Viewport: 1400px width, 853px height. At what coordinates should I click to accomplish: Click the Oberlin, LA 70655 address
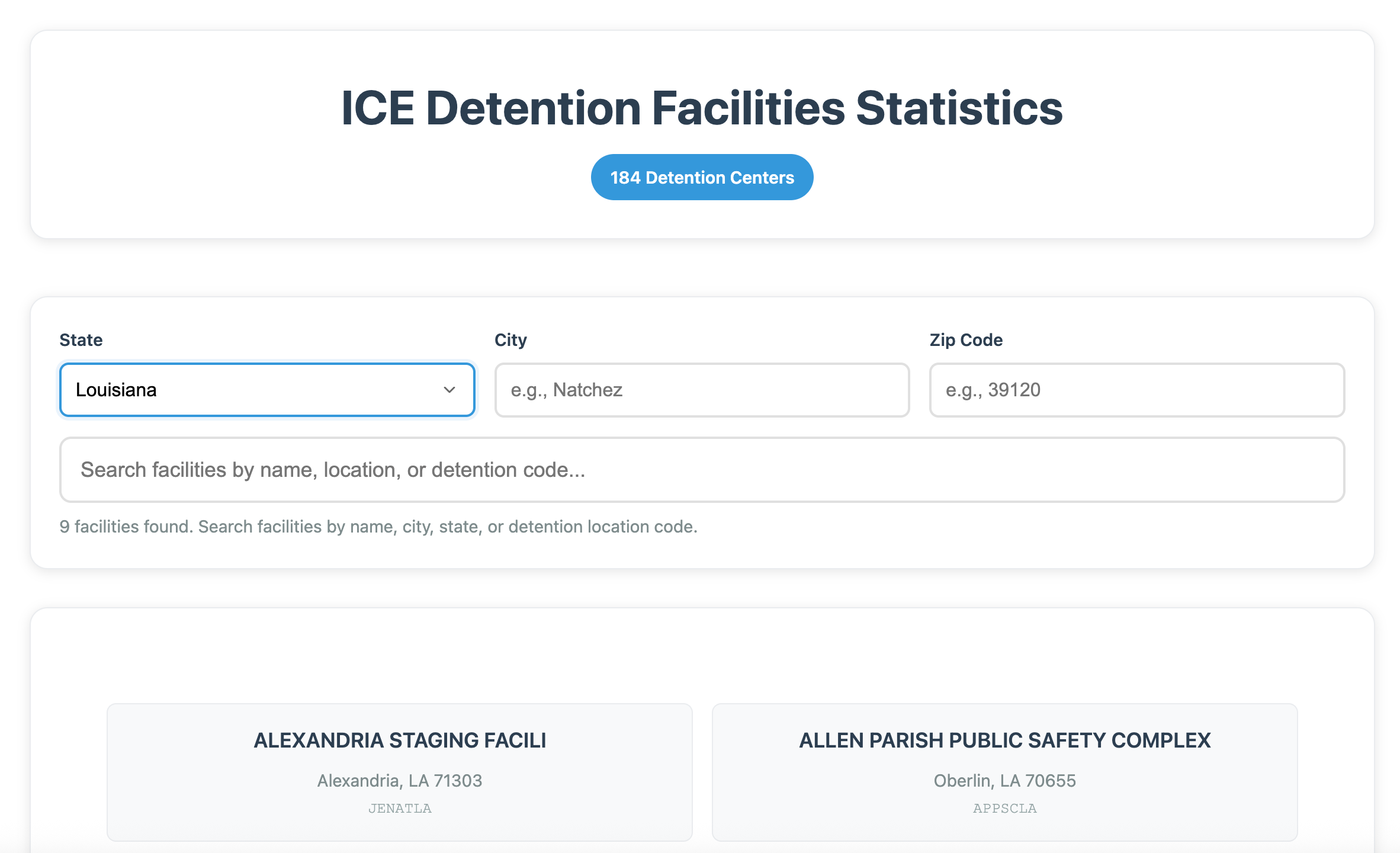point(1005,780)
